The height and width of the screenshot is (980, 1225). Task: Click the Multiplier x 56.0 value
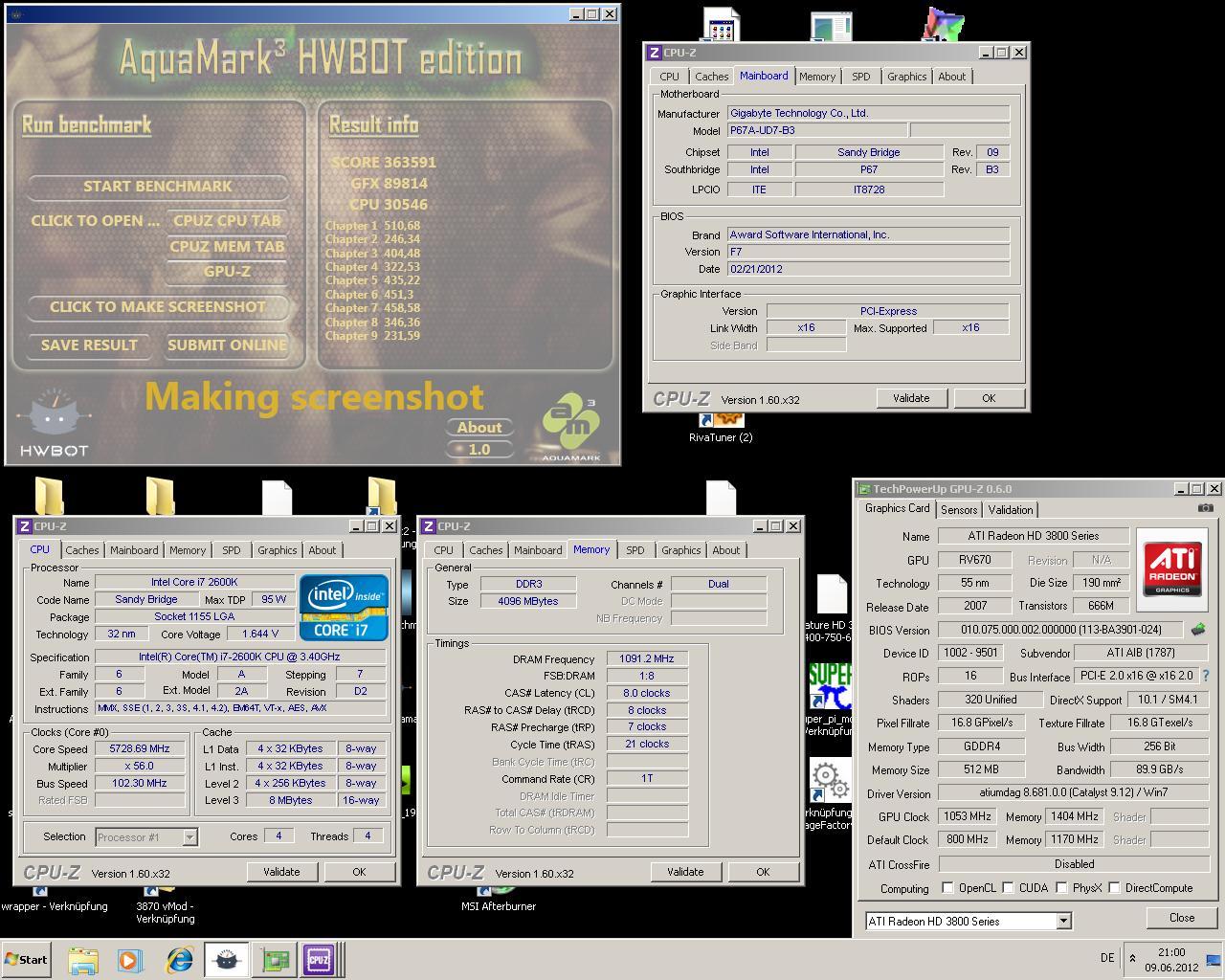[140, 766]
